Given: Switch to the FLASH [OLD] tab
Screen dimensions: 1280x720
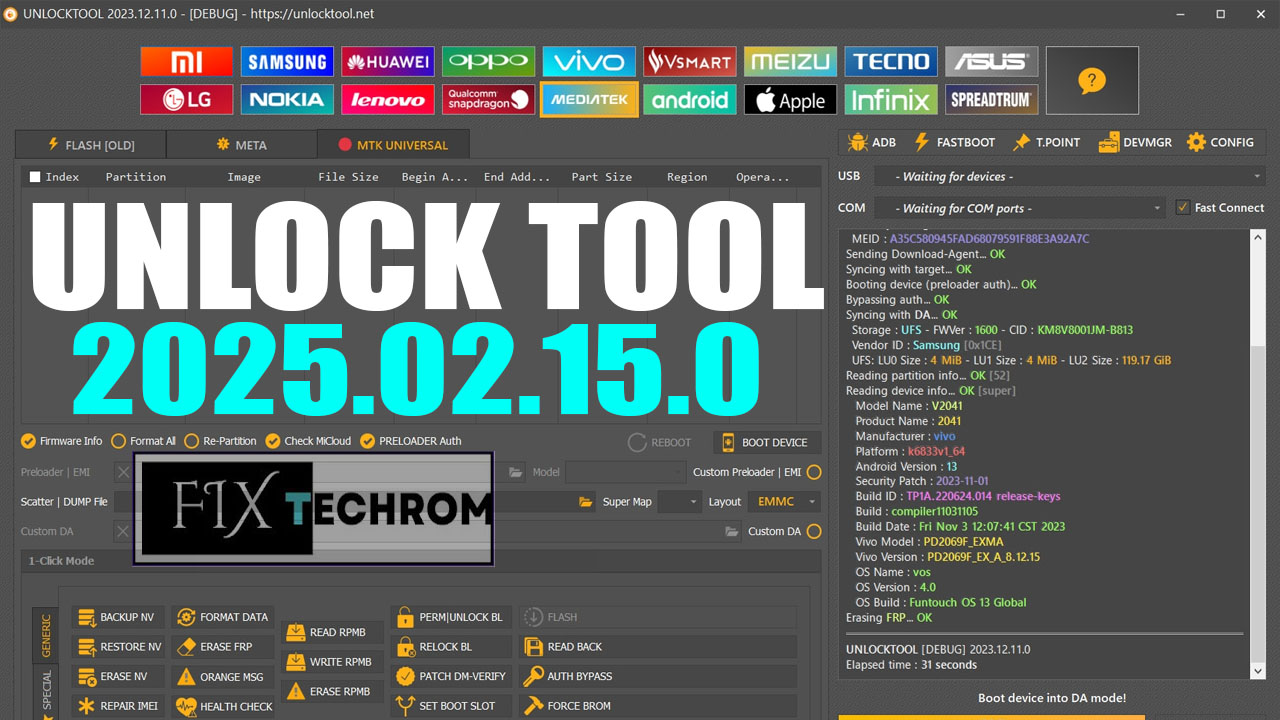Looking at the screenshot, I should pyautogui.click(x=91, y=145).
